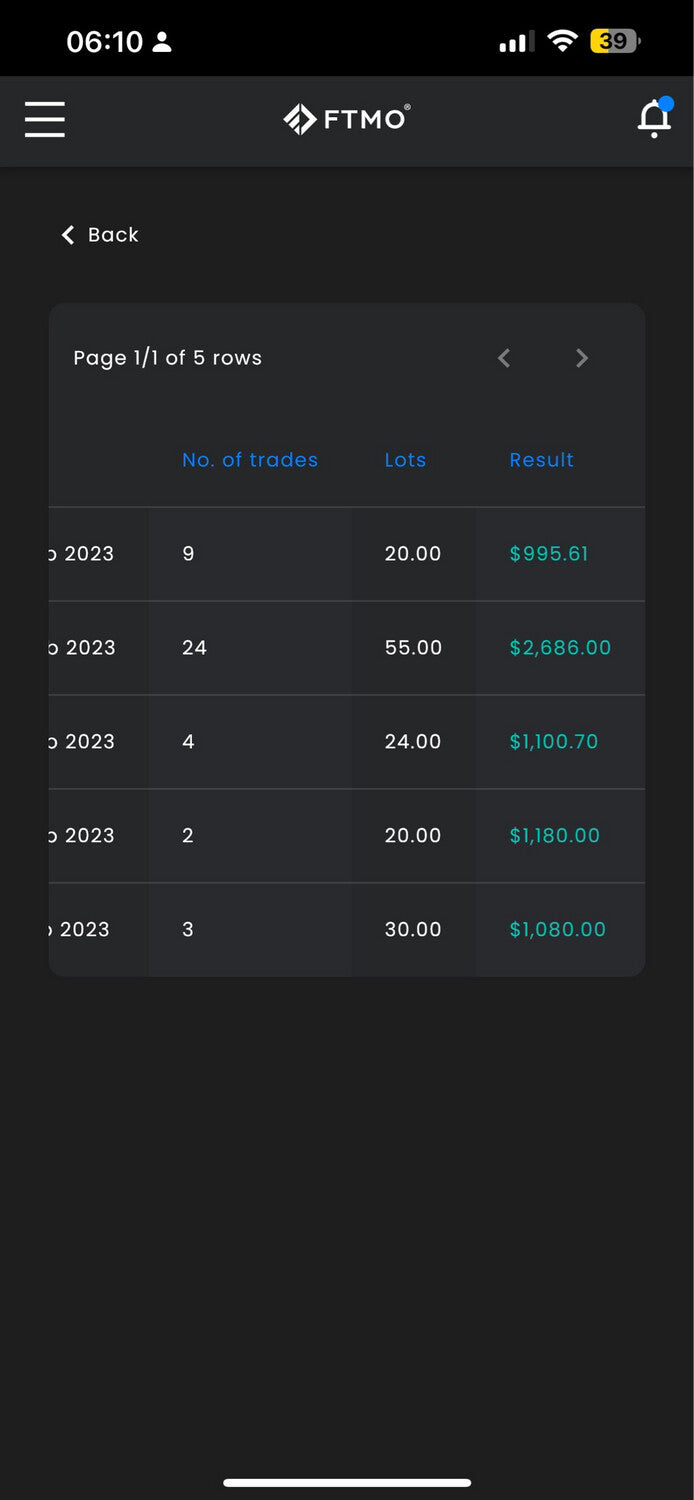The image size is (694, 1500).
Task: Tap the $1,100.70 result value
Action: point(554,742)
